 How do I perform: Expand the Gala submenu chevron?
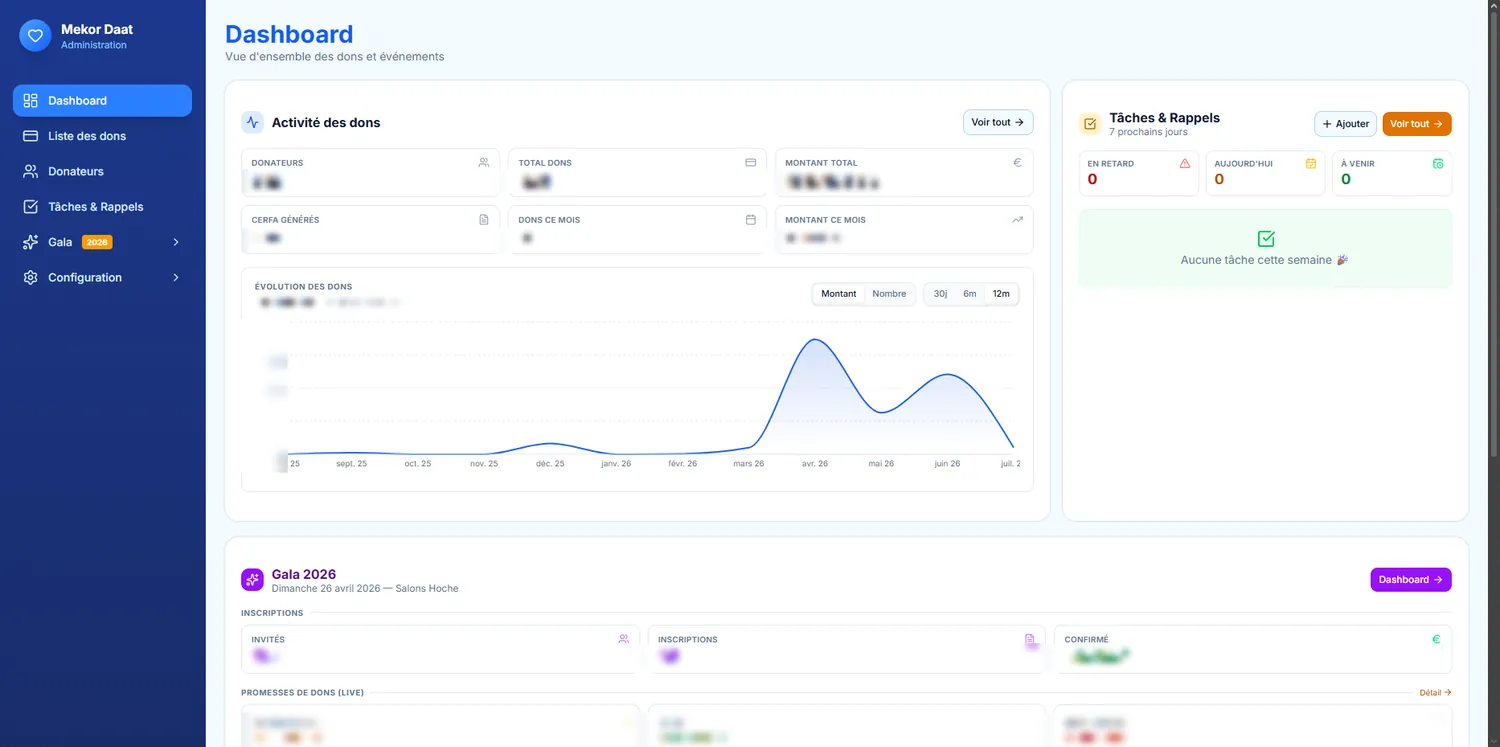click(x=176, y=242)
